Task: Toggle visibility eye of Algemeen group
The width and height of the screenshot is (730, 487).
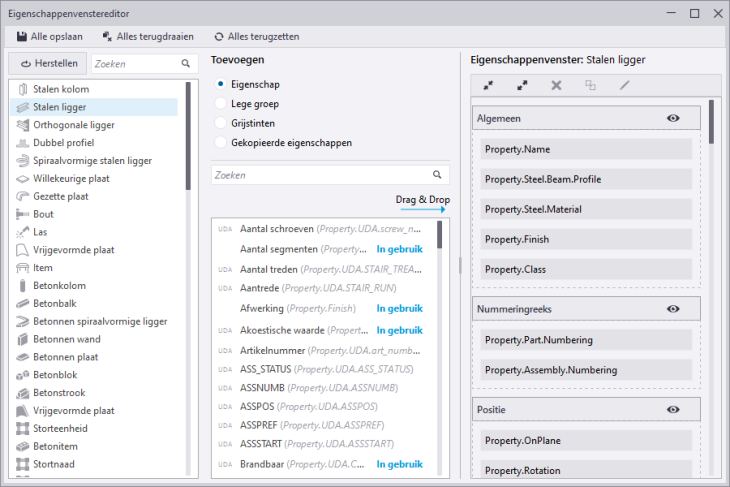Action: coord(673,118)
